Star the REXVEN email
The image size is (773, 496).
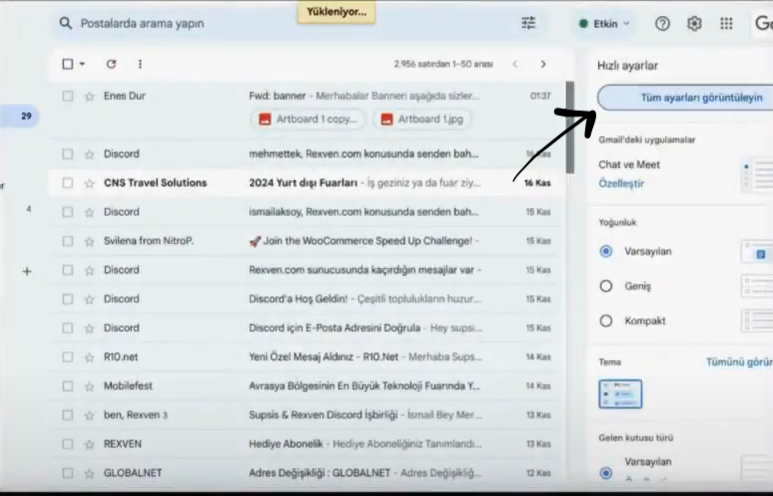89,444
